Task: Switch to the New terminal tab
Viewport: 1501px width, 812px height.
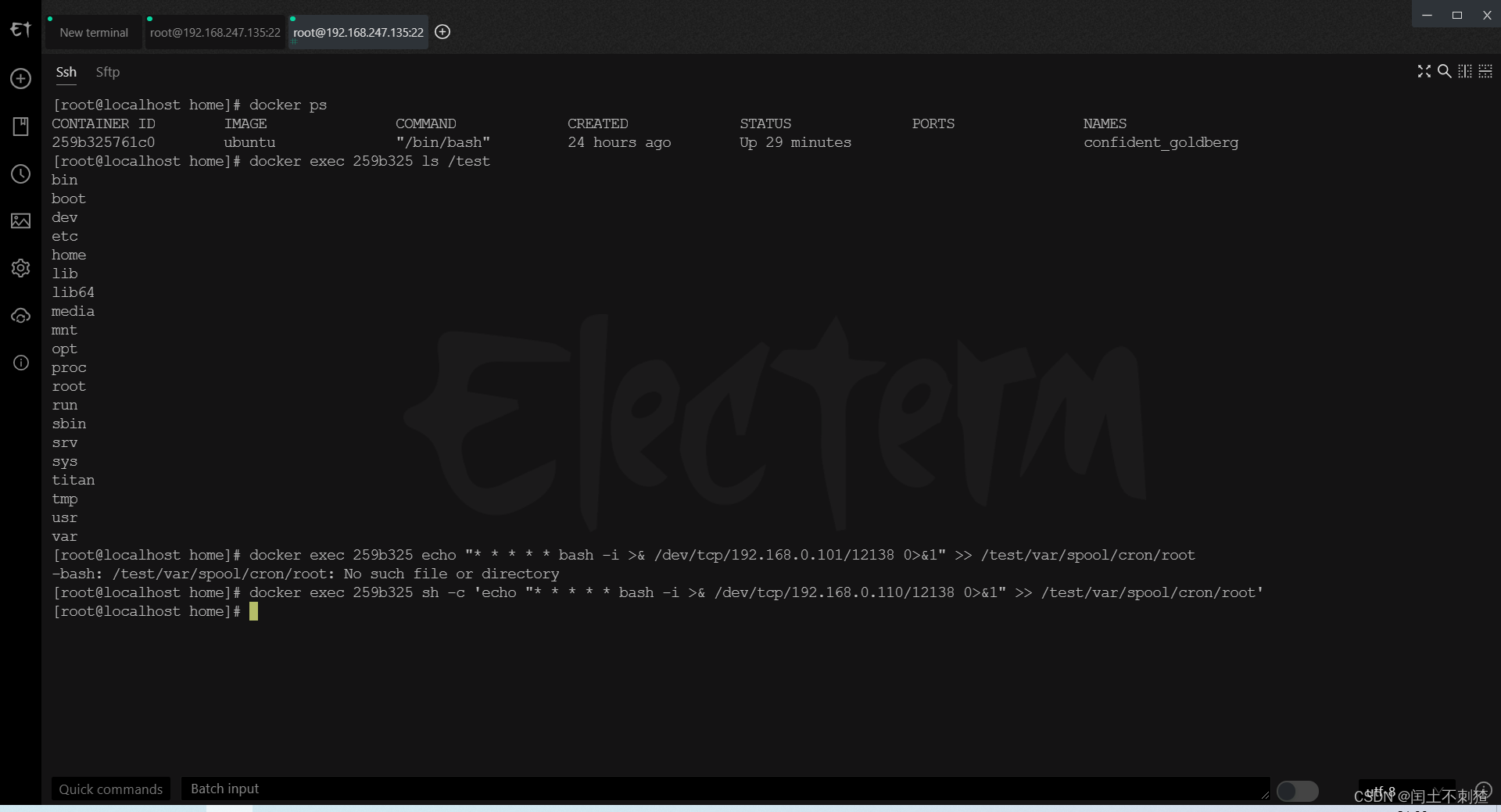Action: 94,33
